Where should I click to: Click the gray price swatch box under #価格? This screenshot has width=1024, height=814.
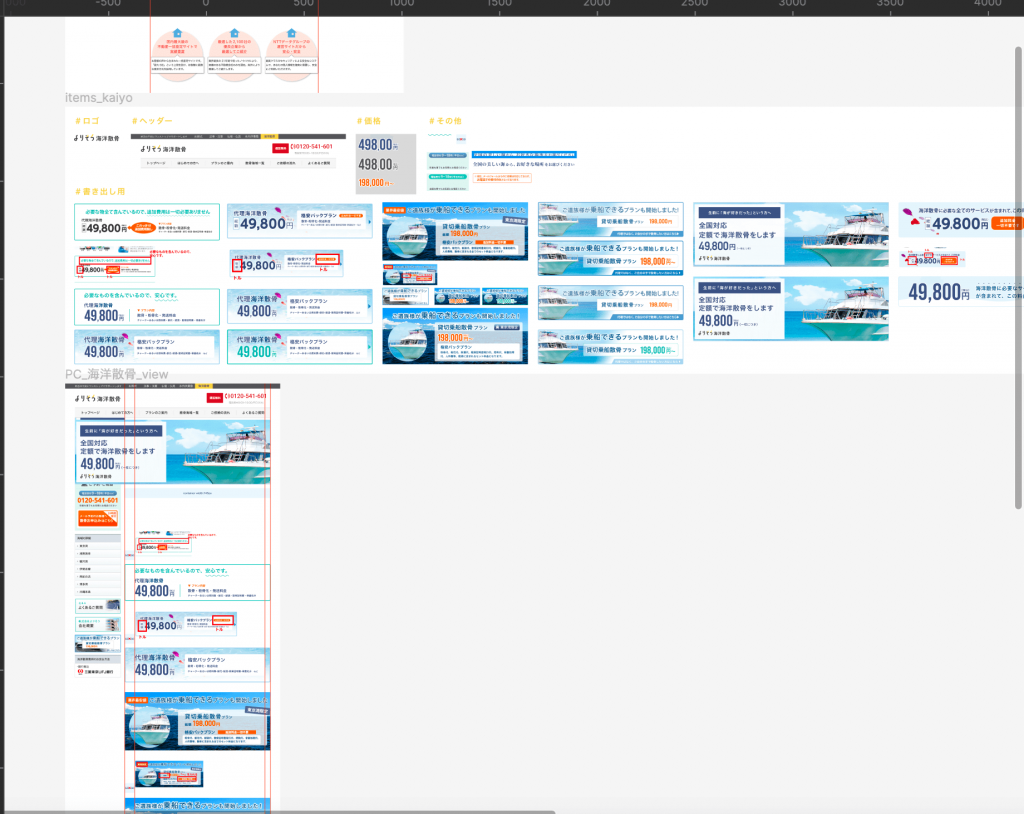[x=386, y=163]
